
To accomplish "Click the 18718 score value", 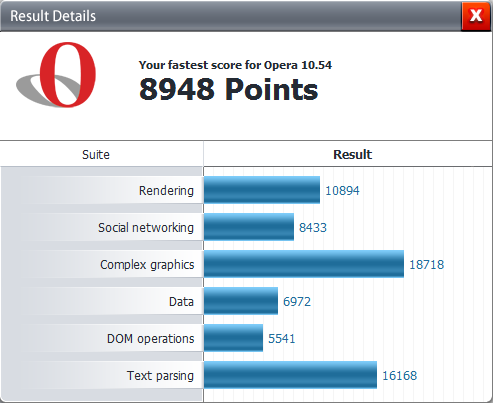I will 427,265.
